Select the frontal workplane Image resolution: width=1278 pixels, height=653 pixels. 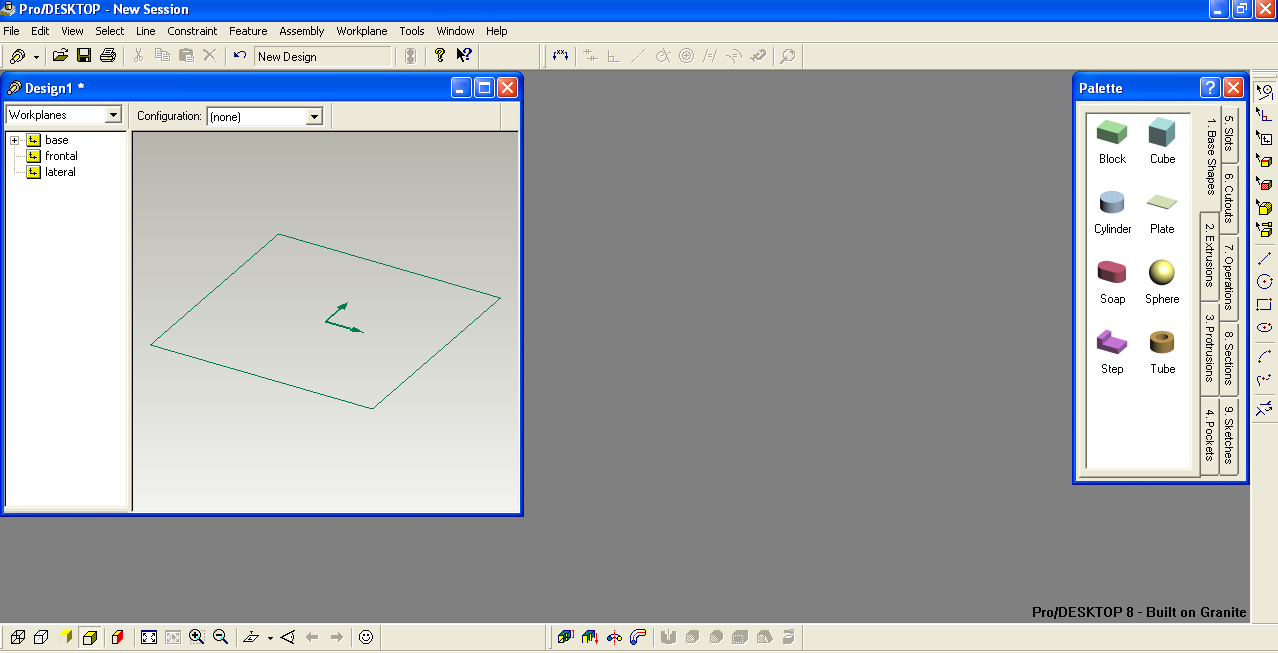point(61,156)
